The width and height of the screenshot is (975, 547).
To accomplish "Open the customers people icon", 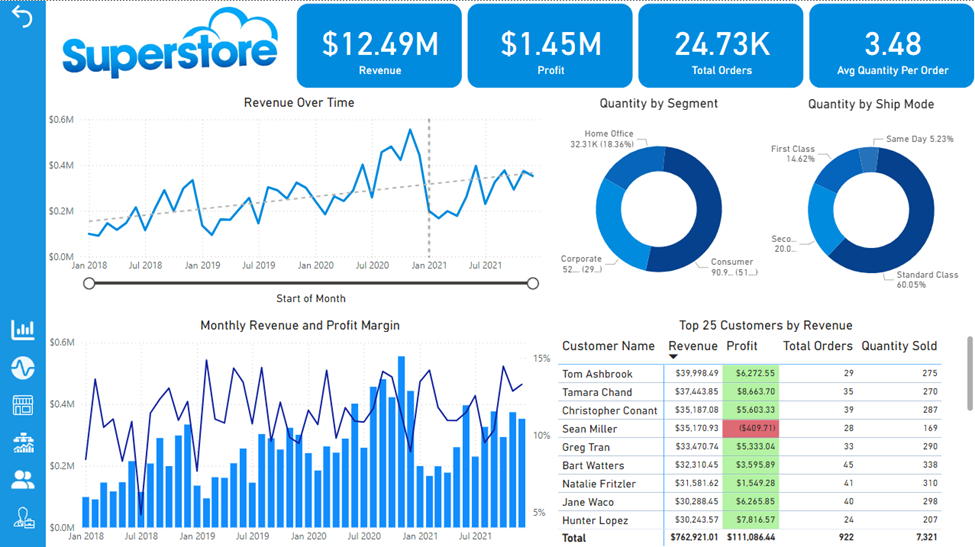I will [22, 480].
